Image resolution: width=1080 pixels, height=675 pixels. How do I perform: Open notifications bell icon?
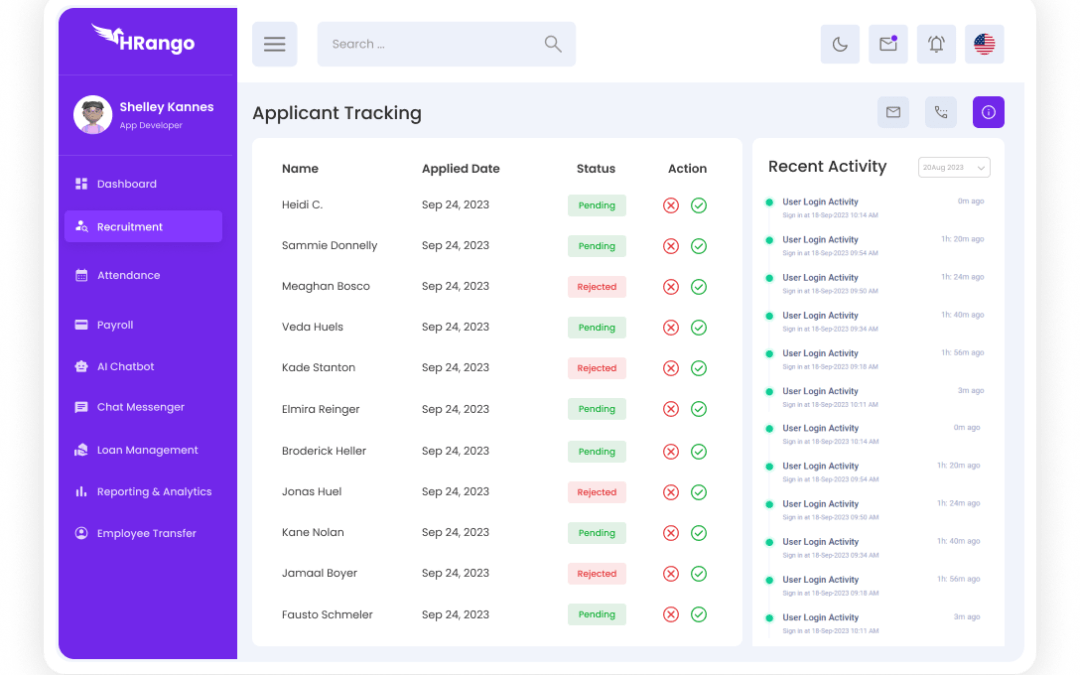click(936, 44)
